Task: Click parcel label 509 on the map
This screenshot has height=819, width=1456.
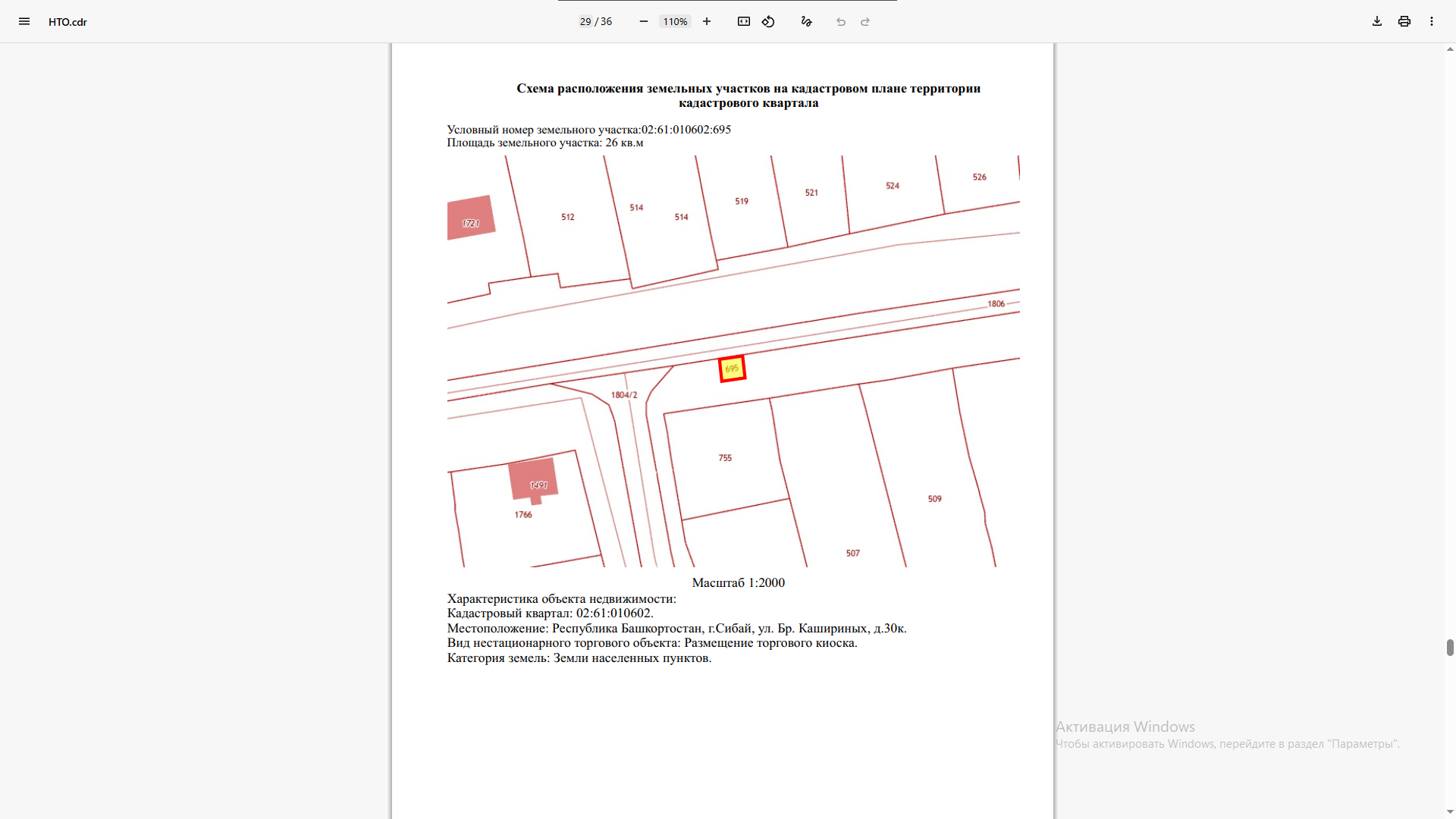Action: [934, 499]
